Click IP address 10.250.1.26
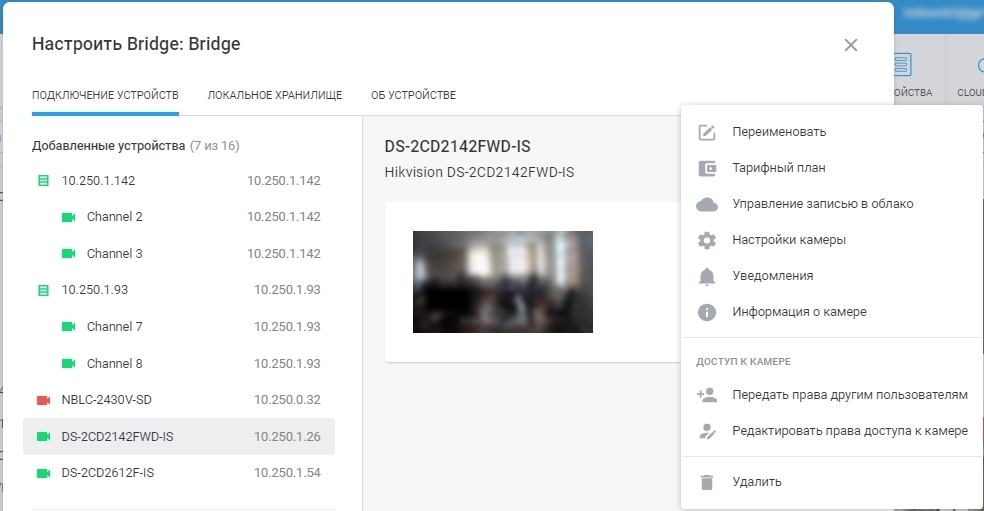 [287, 436]
